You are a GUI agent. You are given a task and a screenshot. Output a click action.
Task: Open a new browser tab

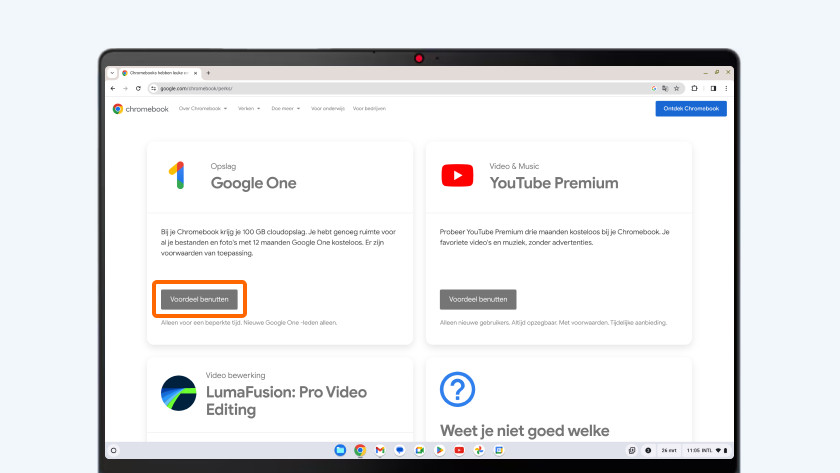[x=208, y=73]
